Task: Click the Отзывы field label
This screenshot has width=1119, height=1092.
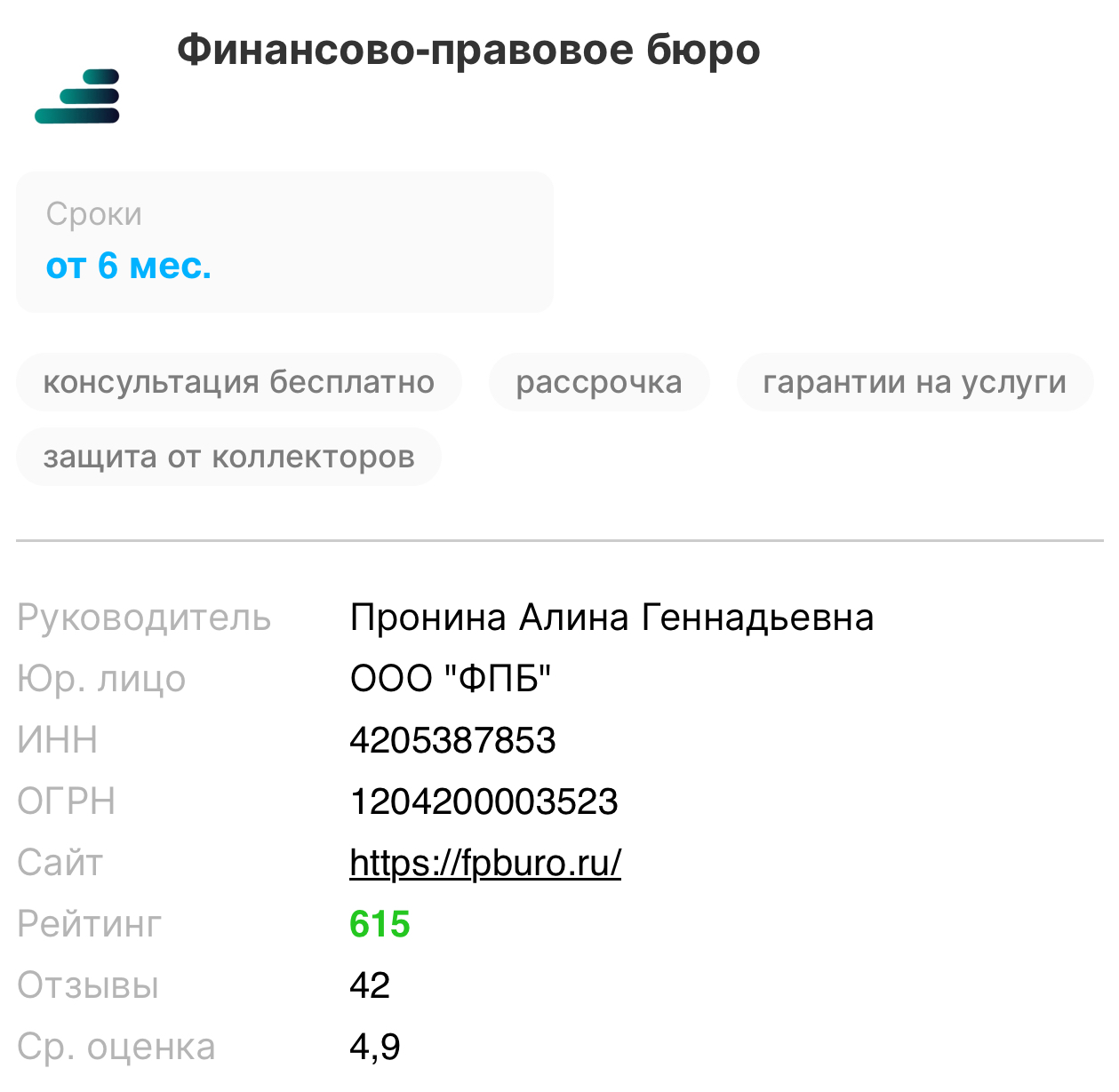Action: 88,985
